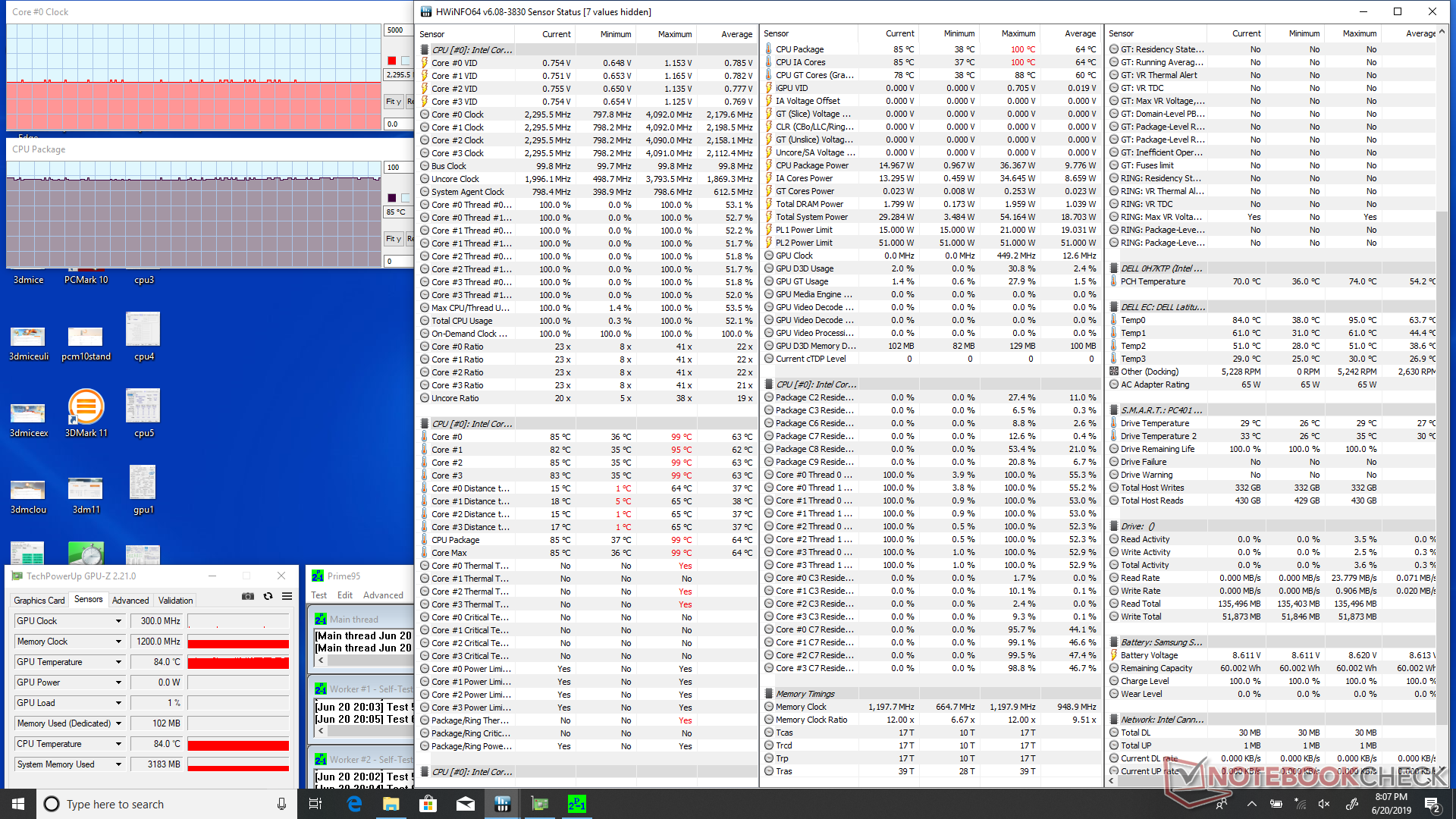Click the Prime95 icon in the taskbar
This screenshot has height=819, width=1456.
click(576, 804)
